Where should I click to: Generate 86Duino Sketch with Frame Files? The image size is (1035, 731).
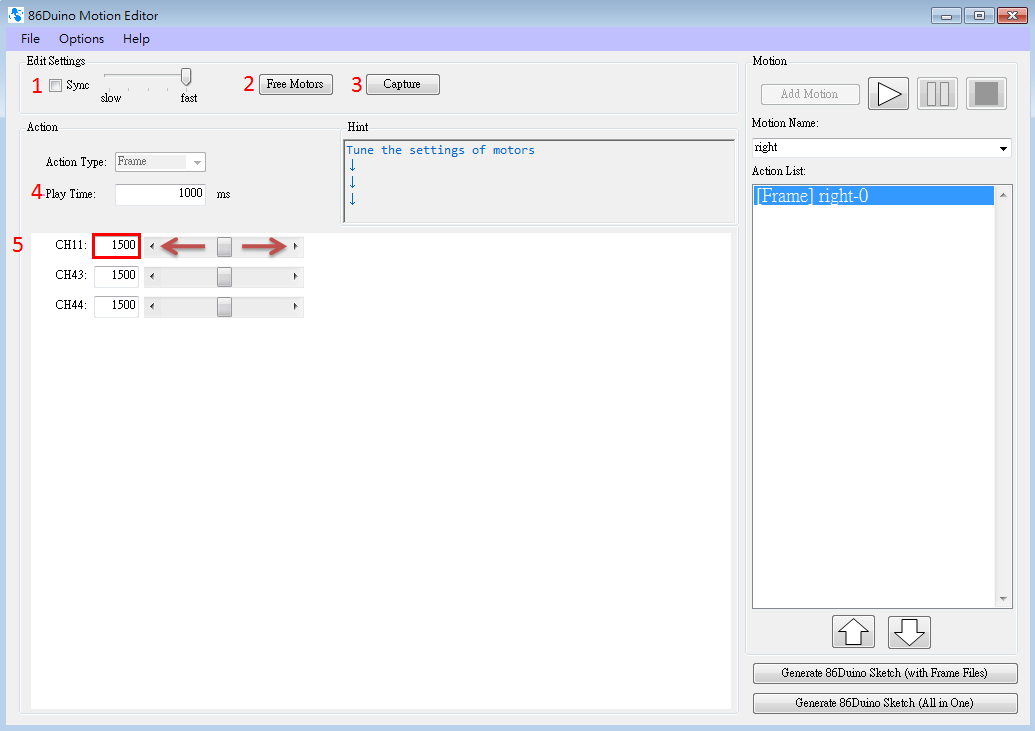(x=885, y=673)
